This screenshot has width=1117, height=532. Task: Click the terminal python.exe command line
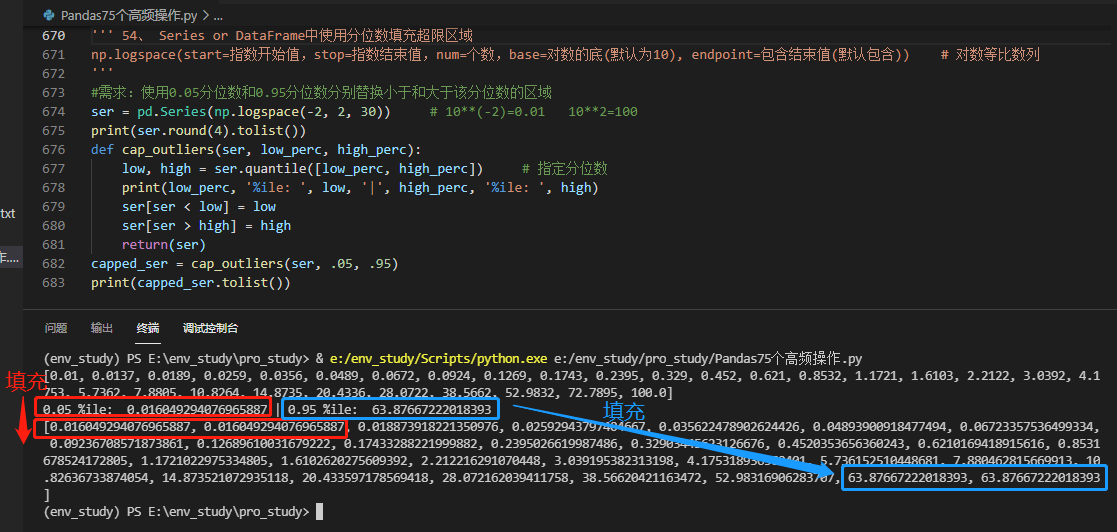tap(453, 358)
